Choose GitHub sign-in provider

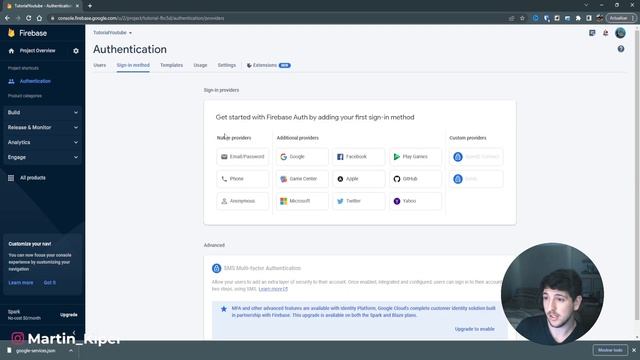(x=415, y=179)
